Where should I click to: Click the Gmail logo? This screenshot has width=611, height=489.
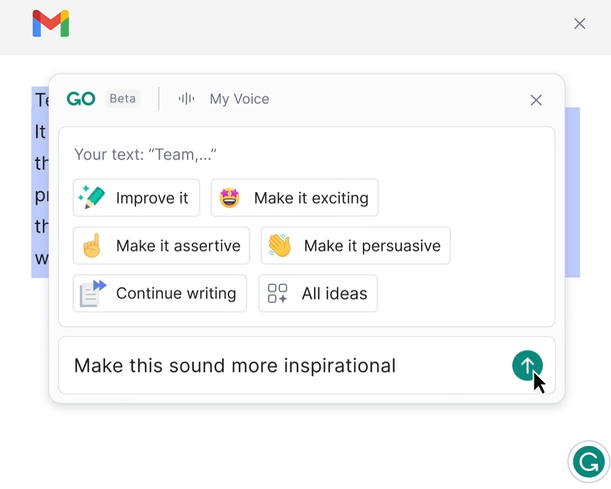coord(50,24)
